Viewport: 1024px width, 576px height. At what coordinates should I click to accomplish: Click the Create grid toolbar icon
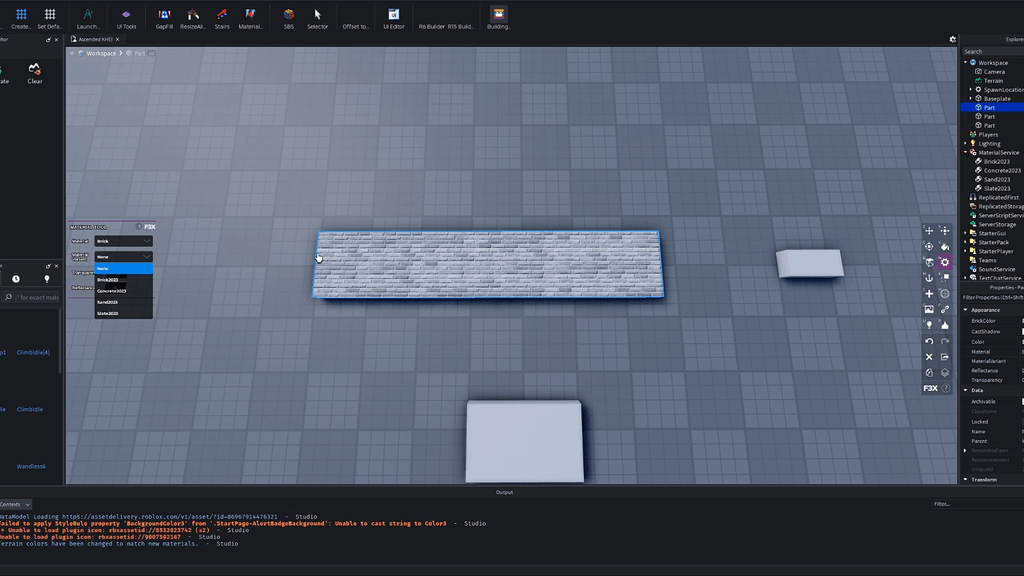21,18
